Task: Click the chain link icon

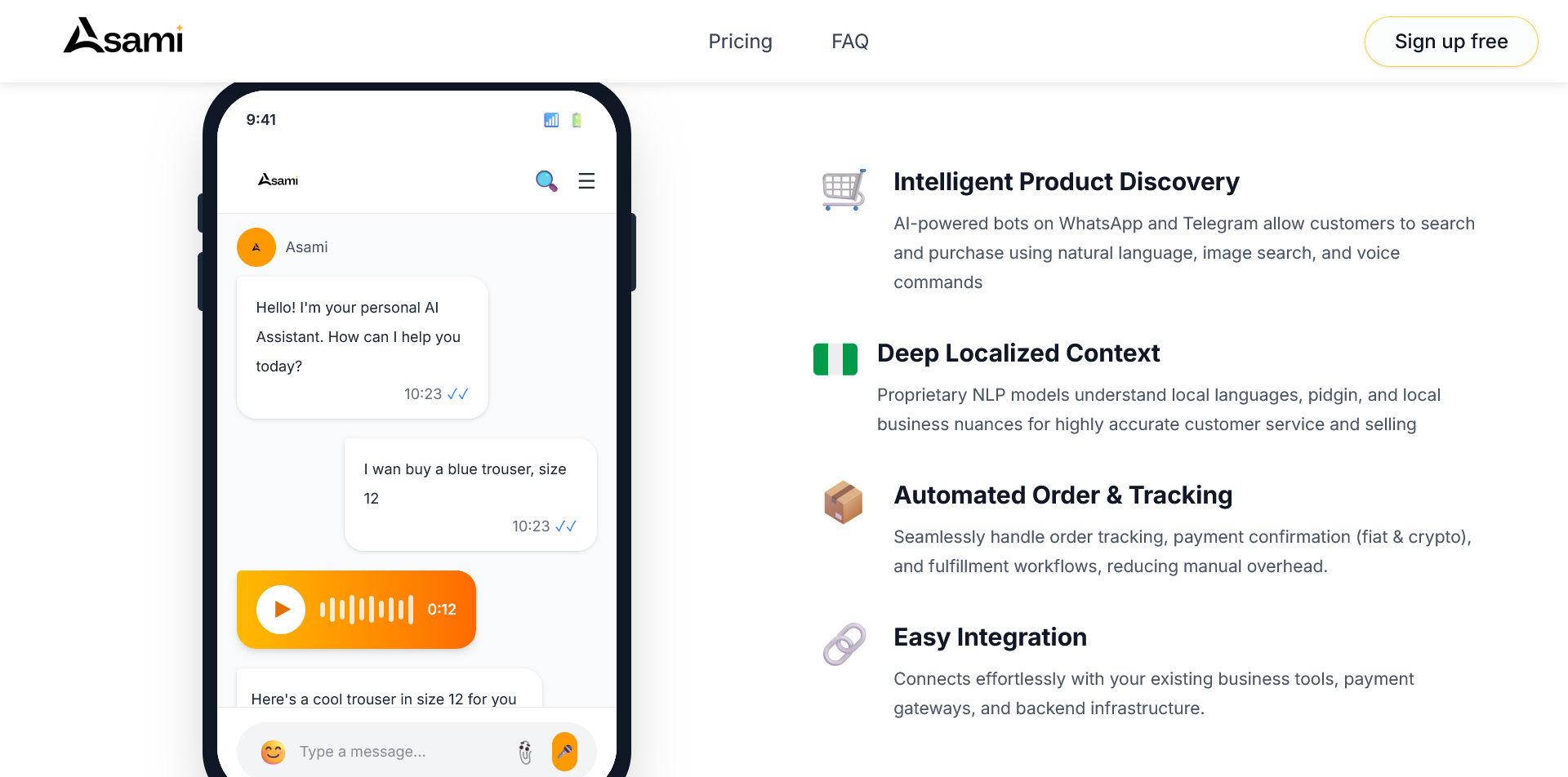Action: coord(844,645)
